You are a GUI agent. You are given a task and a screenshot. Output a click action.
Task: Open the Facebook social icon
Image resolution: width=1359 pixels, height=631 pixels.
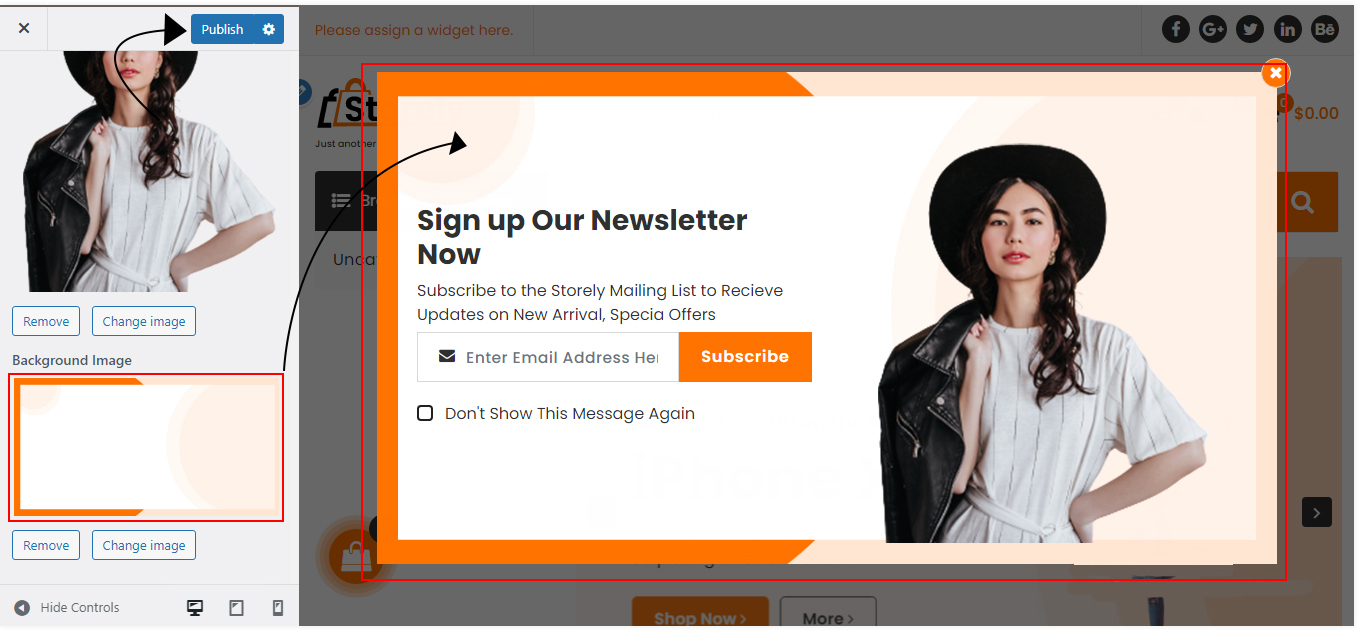[x=1176, y=29]
